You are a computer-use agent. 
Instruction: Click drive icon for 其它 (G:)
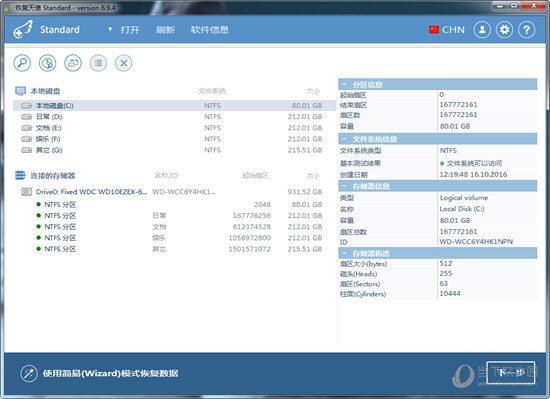pyautogui.click(x=27, y=150)
